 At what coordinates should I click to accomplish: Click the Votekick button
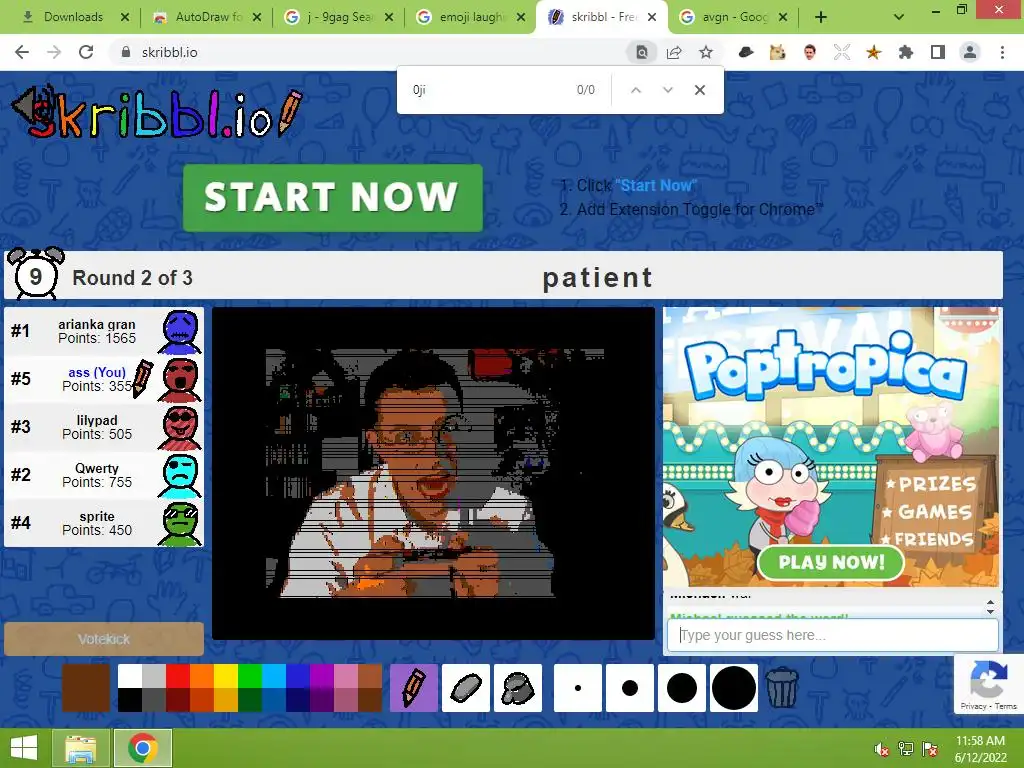click(x=104, y=639)
